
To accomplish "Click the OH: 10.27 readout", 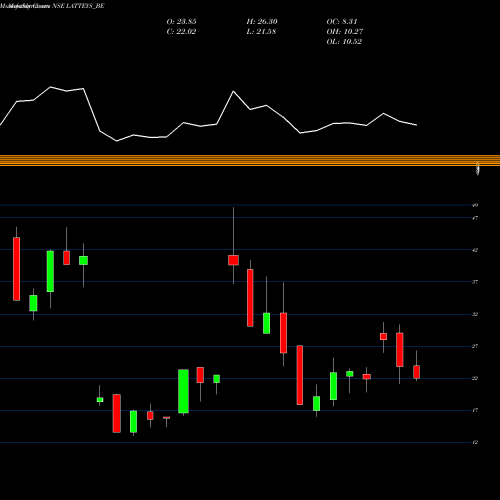I will pyautogui.click(x=345, y=32).
